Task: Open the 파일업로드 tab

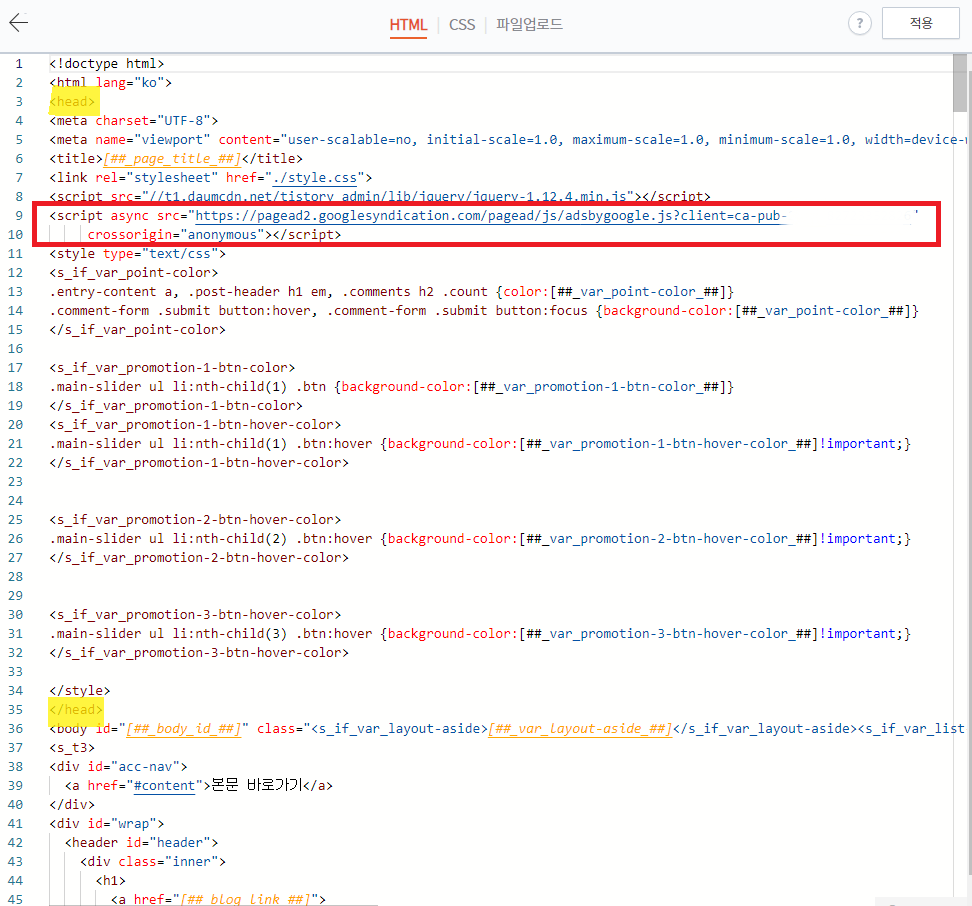Action: (x=529, y=25)
